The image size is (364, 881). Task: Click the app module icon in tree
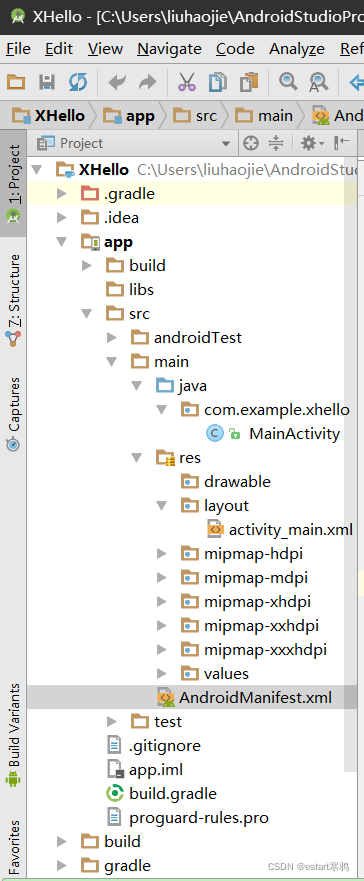[90, 242]
